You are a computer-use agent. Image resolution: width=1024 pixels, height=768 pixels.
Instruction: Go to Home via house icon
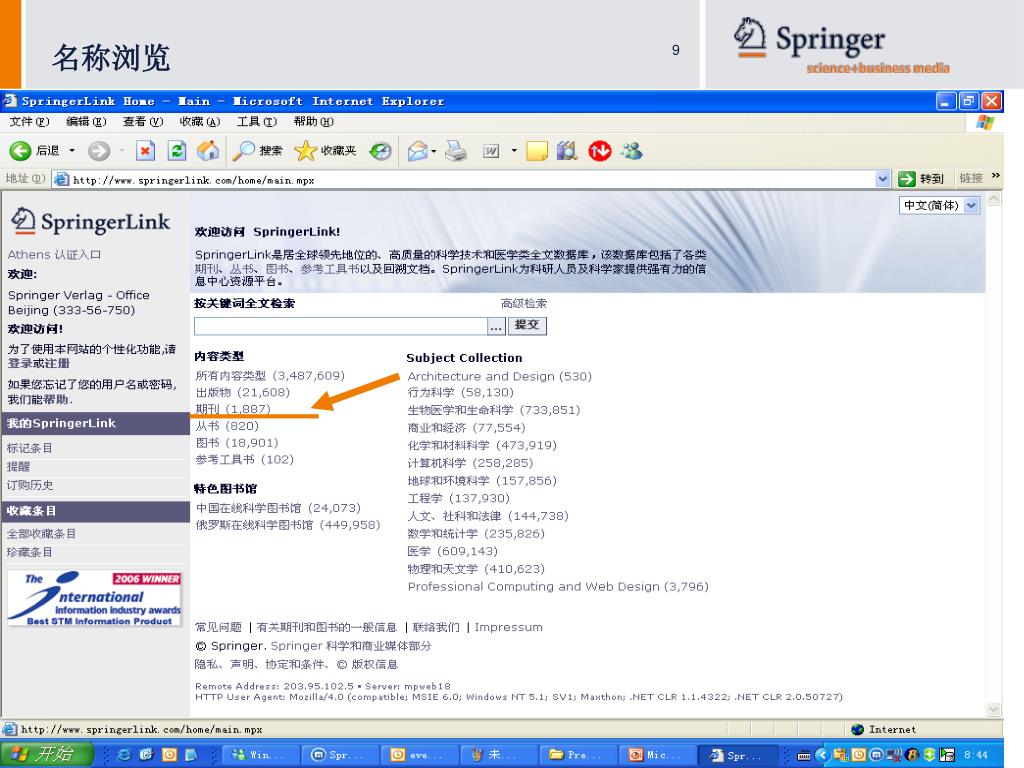(x=208, y=151)
